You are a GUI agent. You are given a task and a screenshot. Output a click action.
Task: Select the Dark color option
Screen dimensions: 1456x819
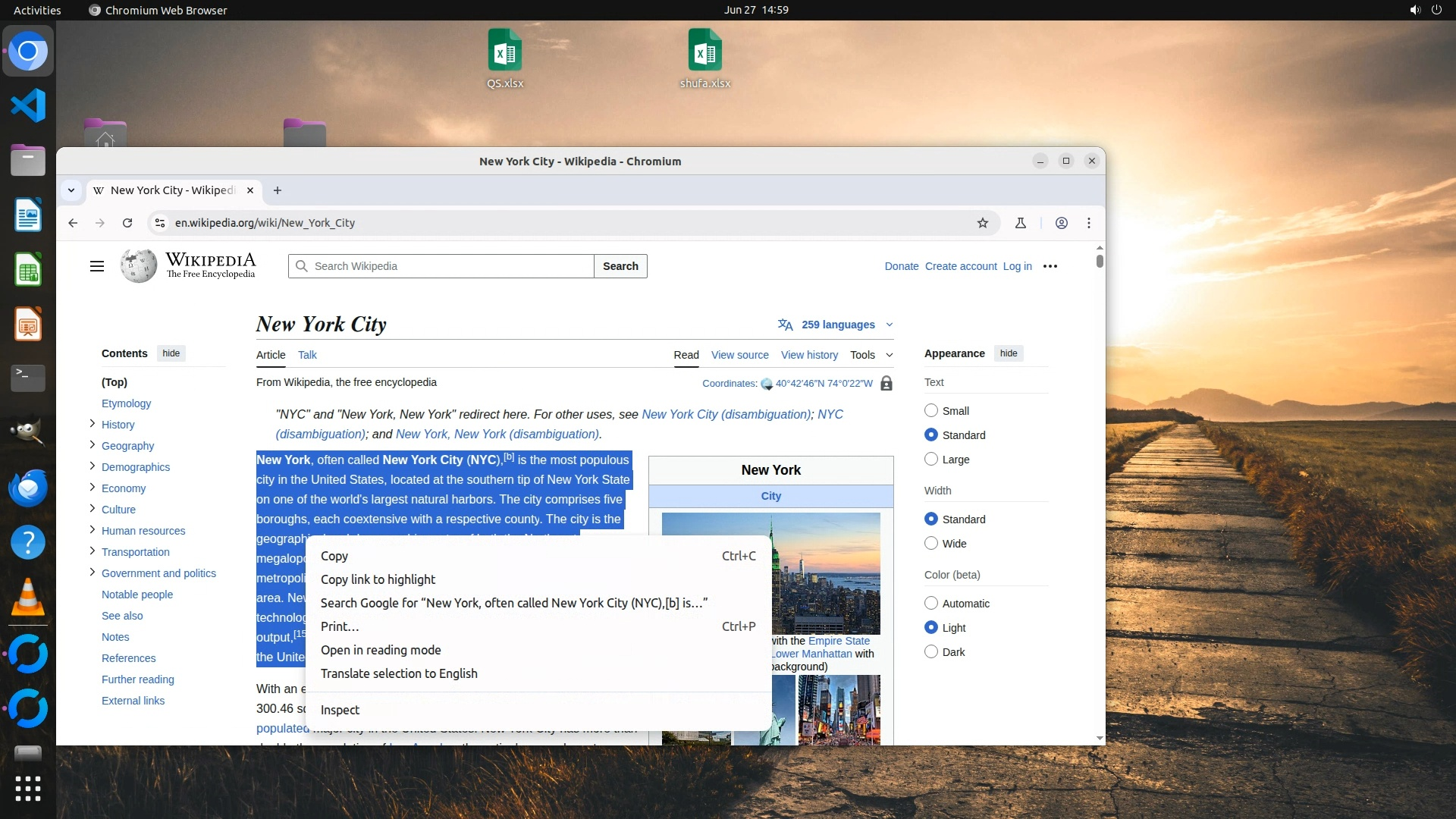tap(931, 652)
